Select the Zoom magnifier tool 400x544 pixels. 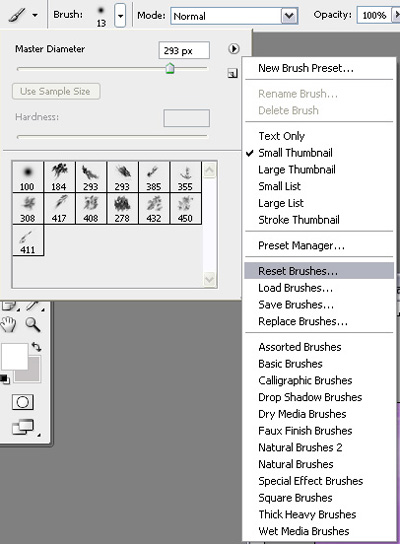coord(33,324)
